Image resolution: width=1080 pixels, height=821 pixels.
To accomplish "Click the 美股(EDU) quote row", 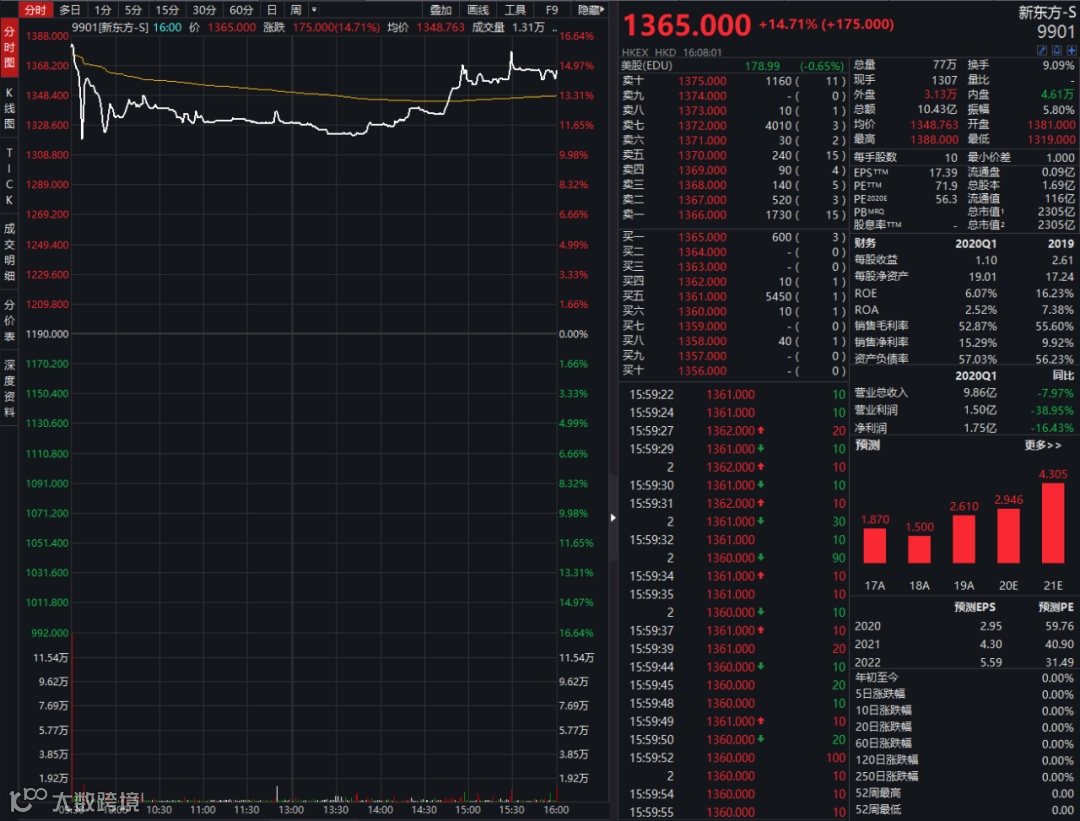I will click(x=734, y=65).
